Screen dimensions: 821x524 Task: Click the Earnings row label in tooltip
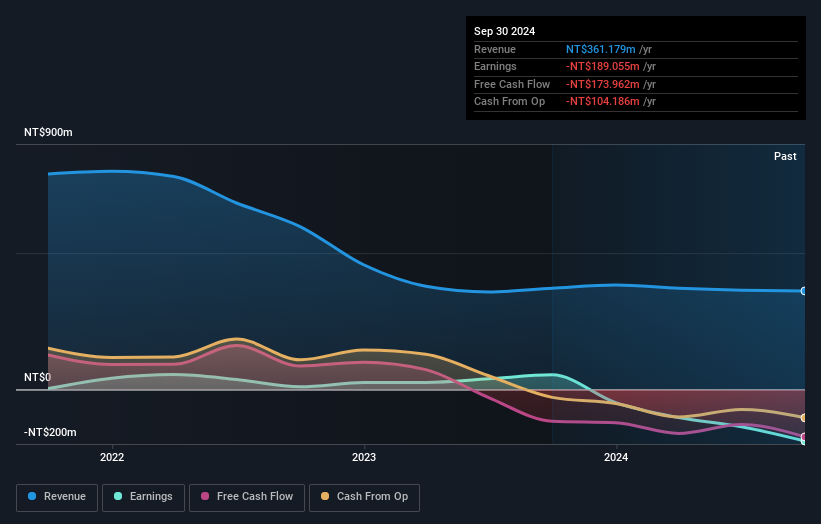[495, 66]
